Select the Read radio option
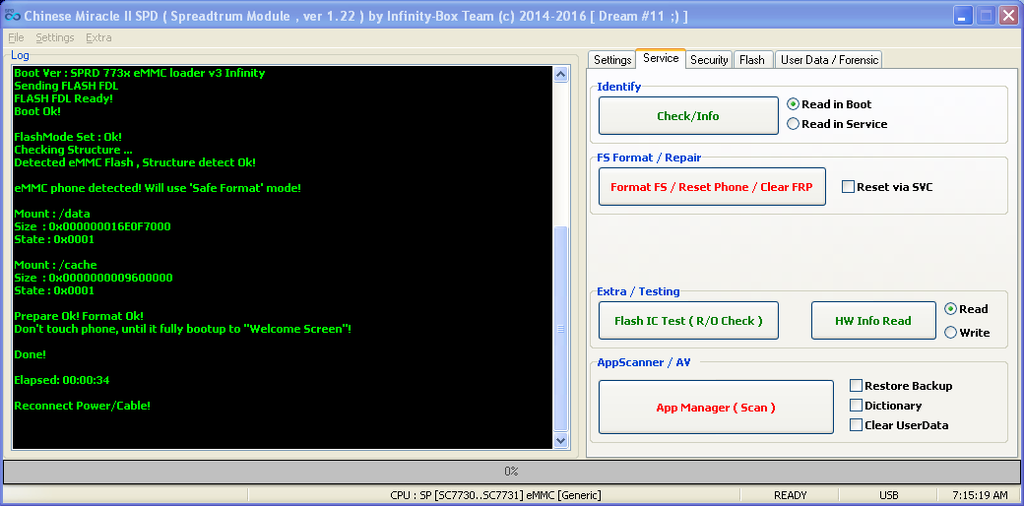The image size is (1024, 506). [951, 309]
